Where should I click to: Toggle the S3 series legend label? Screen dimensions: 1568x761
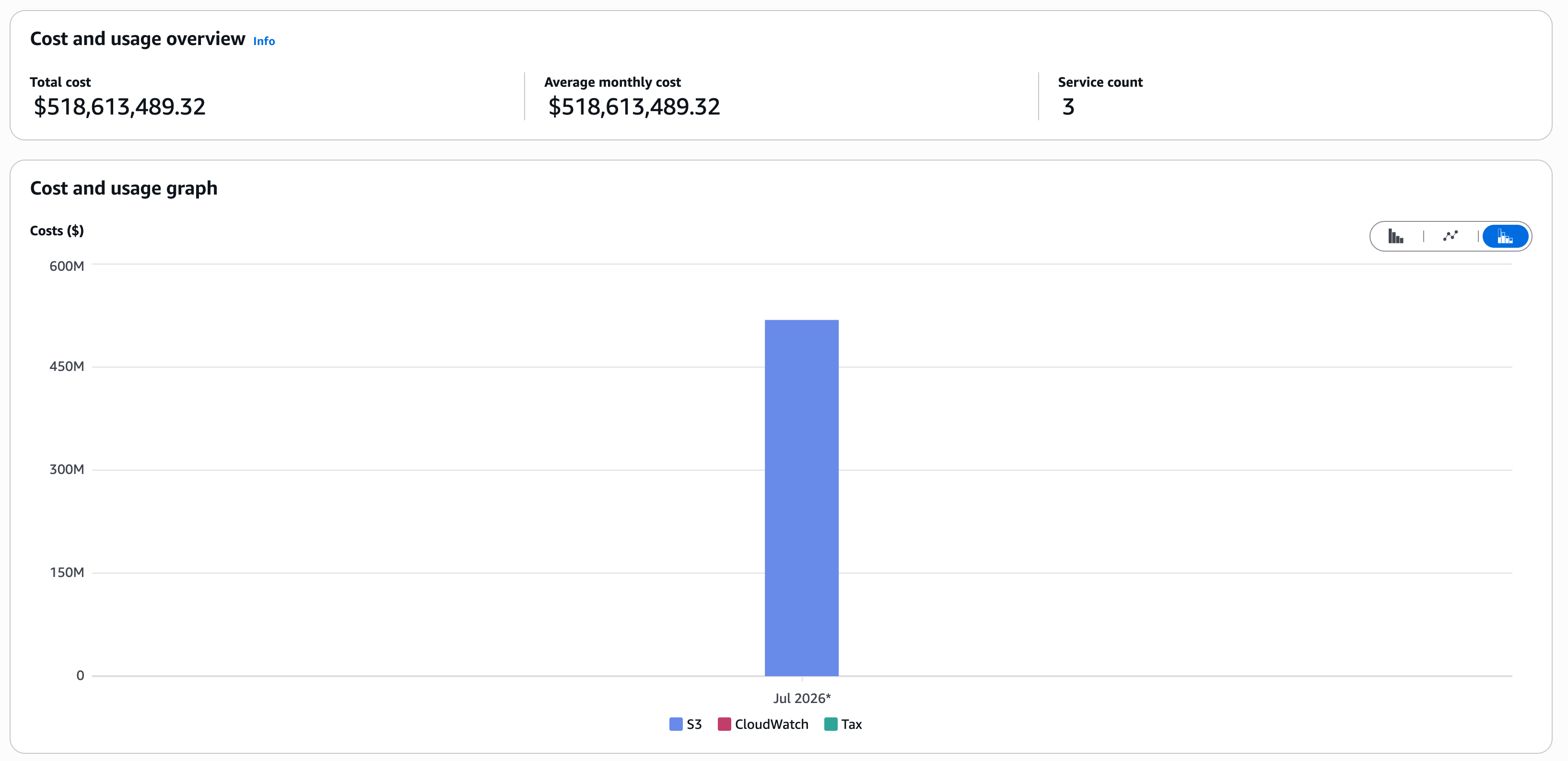[694, 724]
